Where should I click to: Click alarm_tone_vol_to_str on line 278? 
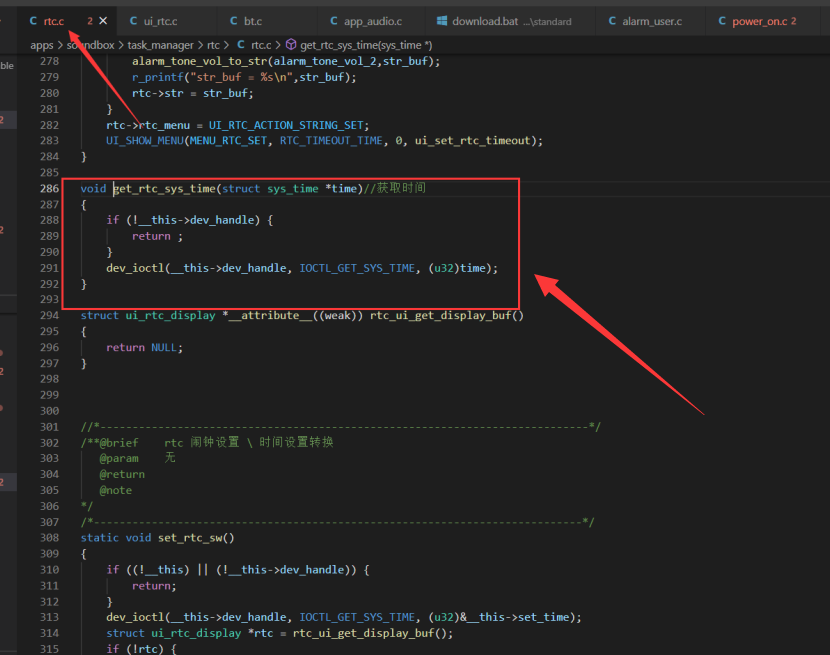[x=201, y=61]
